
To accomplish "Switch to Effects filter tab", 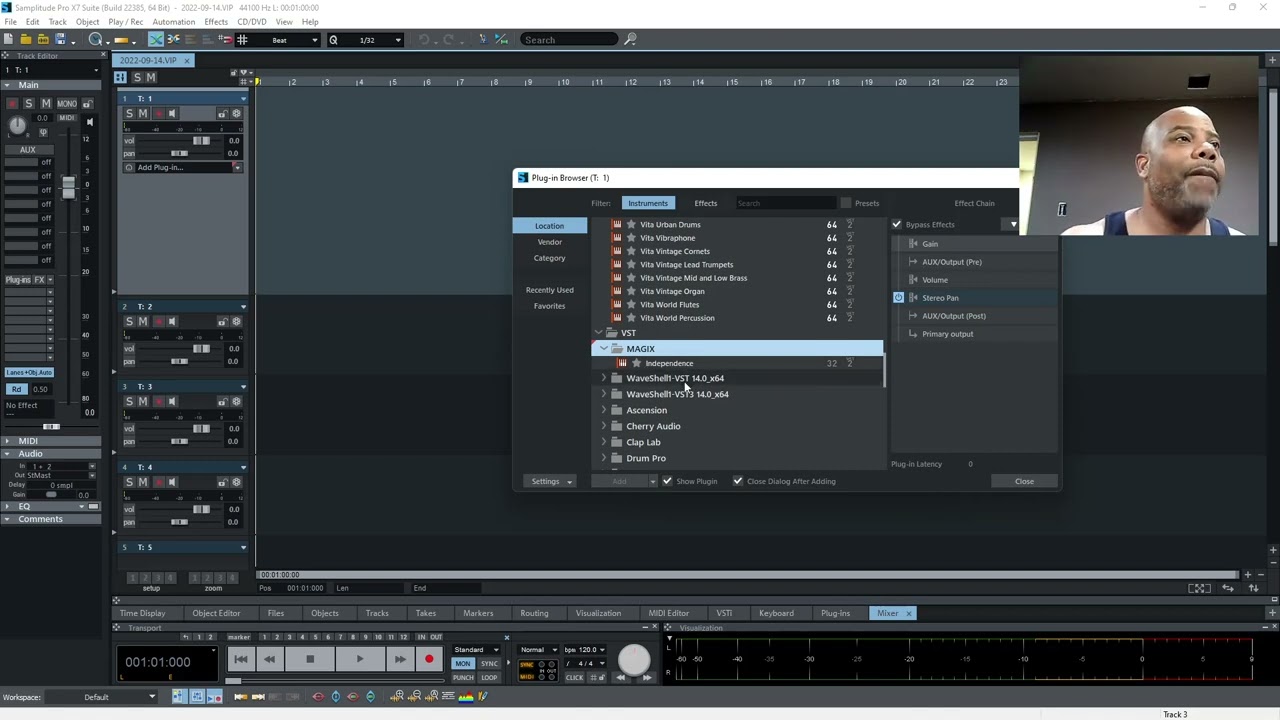I will coord(706,203).
